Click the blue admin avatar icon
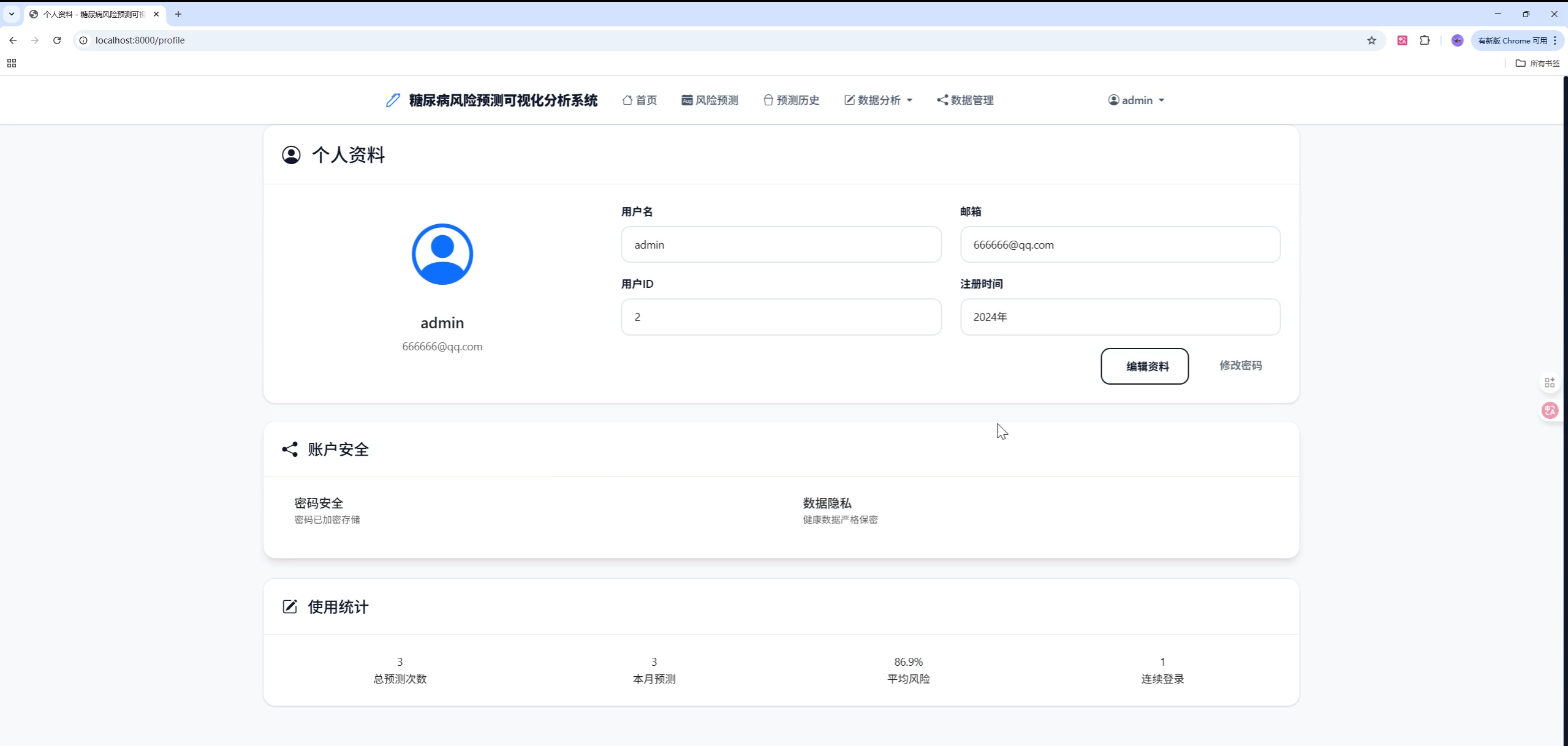The image size is (1568, 746). [442, 254]
